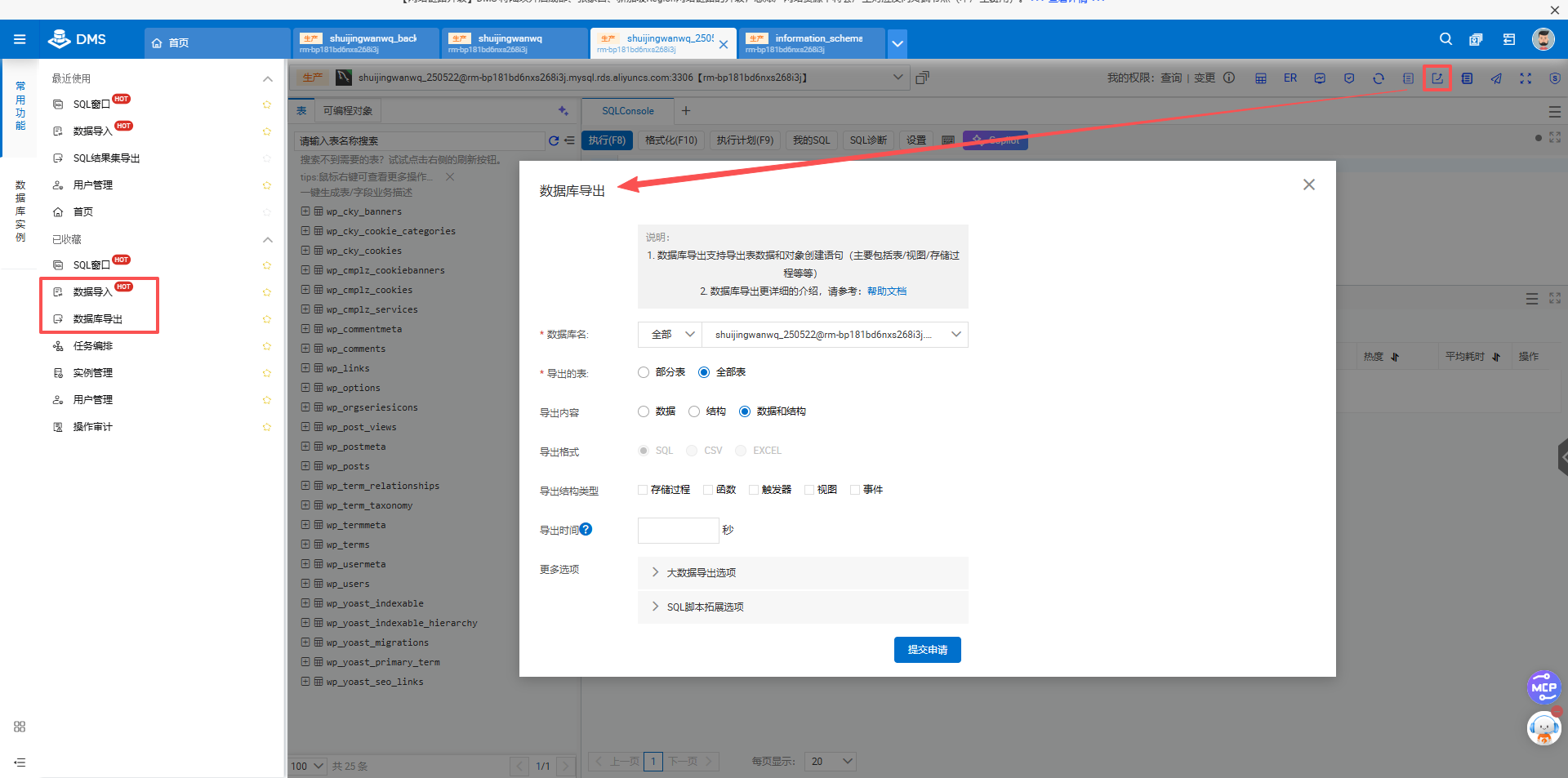Click the search magnifier icon in the header
1568x778 pixels.
1445,39
